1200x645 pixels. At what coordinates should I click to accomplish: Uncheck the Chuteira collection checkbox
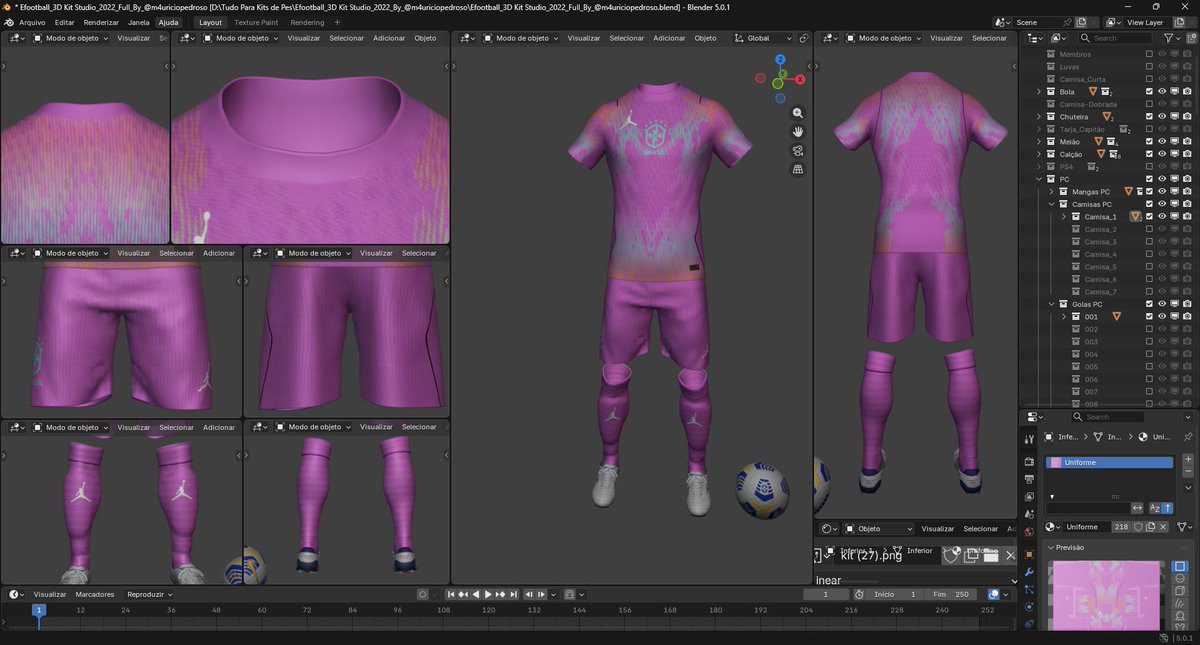pos(1150,116)
